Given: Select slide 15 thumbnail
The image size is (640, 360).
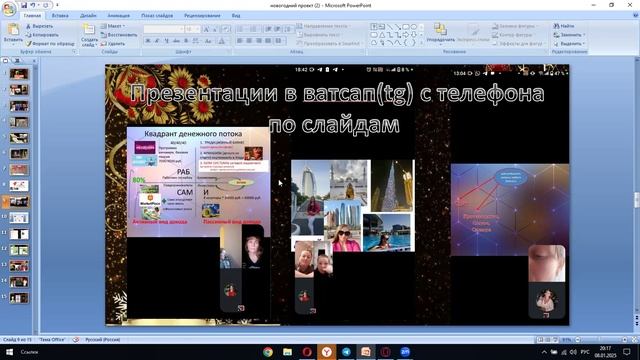Looking at the screenshot, I should pos(19,298).
